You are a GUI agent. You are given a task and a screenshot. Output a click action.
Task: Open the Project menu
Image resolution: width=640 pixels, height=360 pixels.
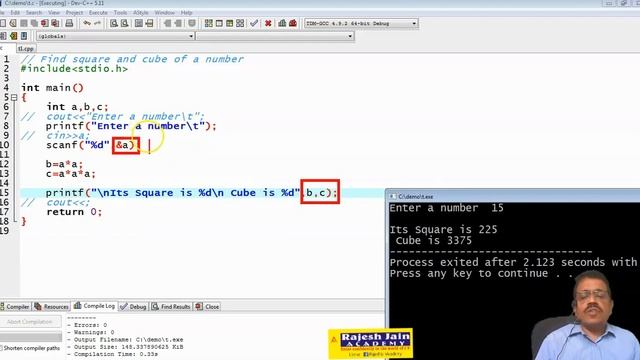pyautogui.click(x=74, y=13)
